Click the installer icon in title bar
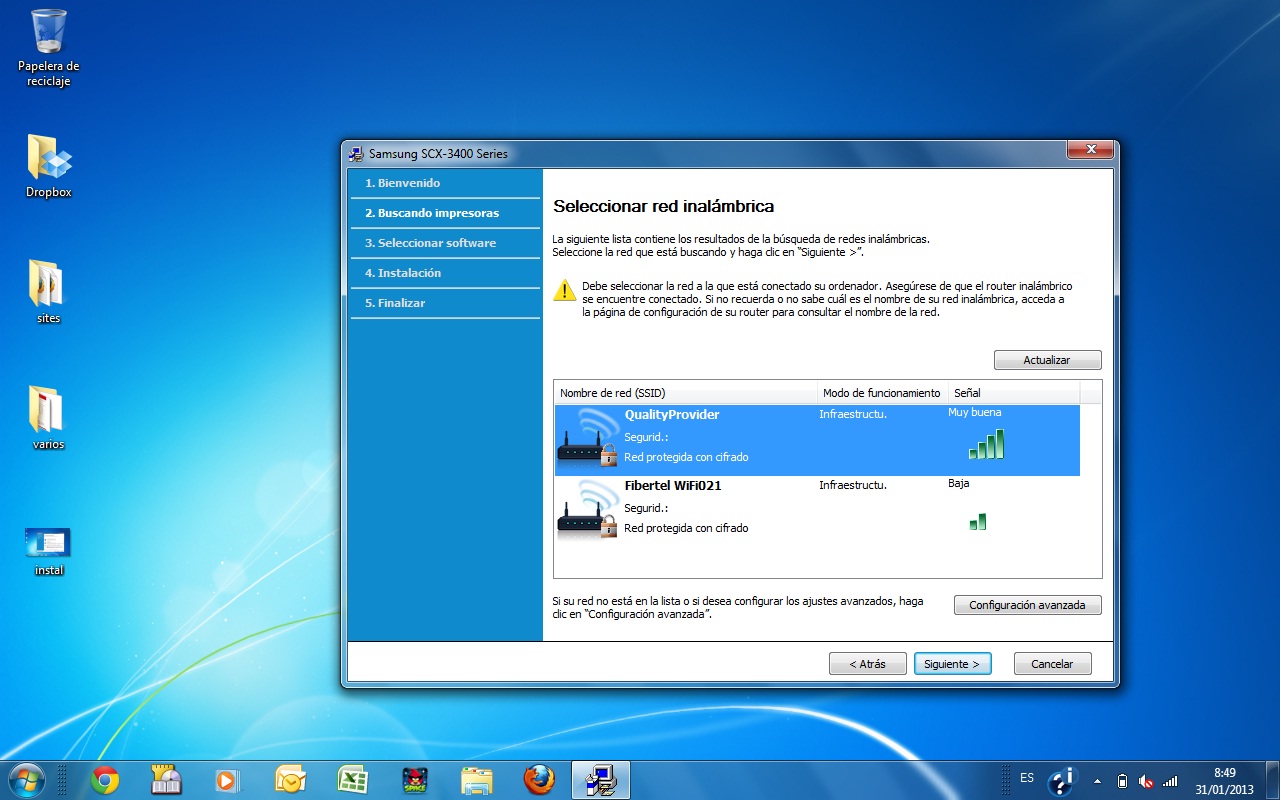Screen dimensions: 1280x800 [356, 154]
